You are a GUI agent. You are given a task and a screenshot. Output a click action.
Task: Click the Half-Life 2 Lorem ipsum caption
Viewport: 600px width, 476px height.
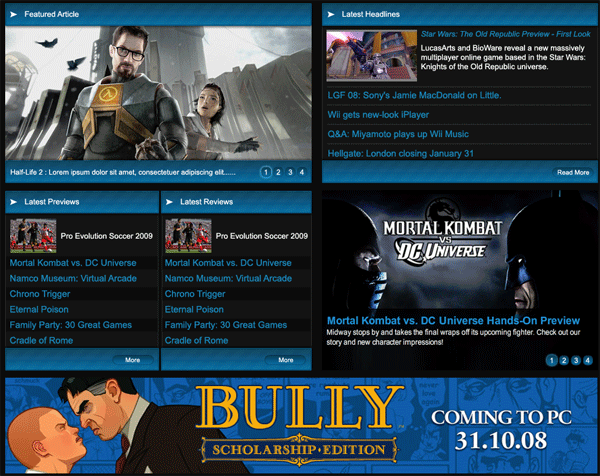[123, 172]
